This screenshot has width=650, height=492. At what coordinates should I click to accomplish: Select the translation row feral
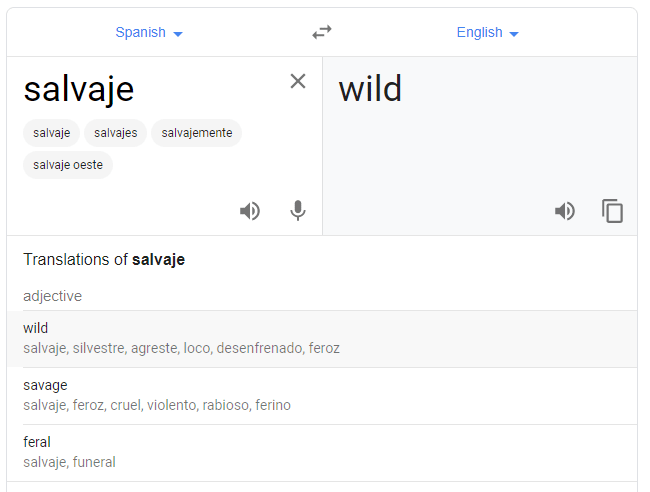(322, 453)
